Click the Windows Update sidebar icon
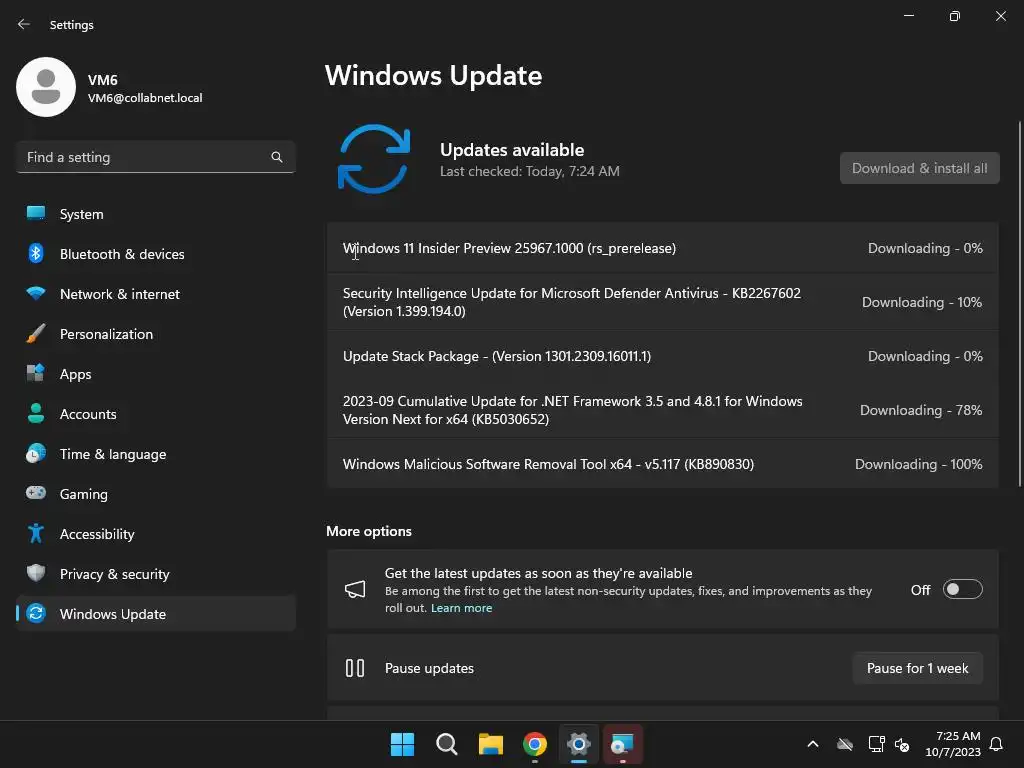This screenshot has height=768, width=1024. (x=36, y=613)
